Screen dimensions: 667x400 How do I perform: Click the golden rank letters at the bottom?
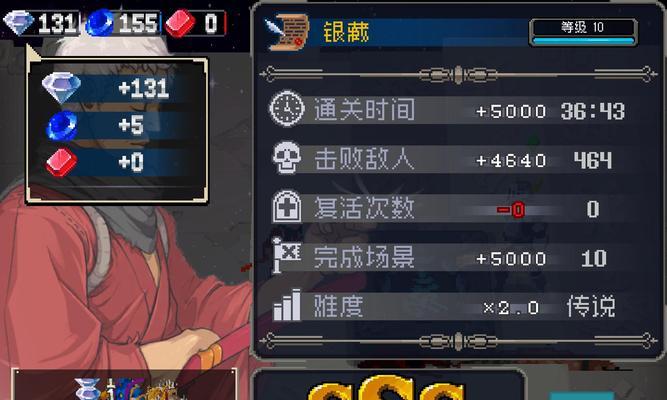(386, 387)
